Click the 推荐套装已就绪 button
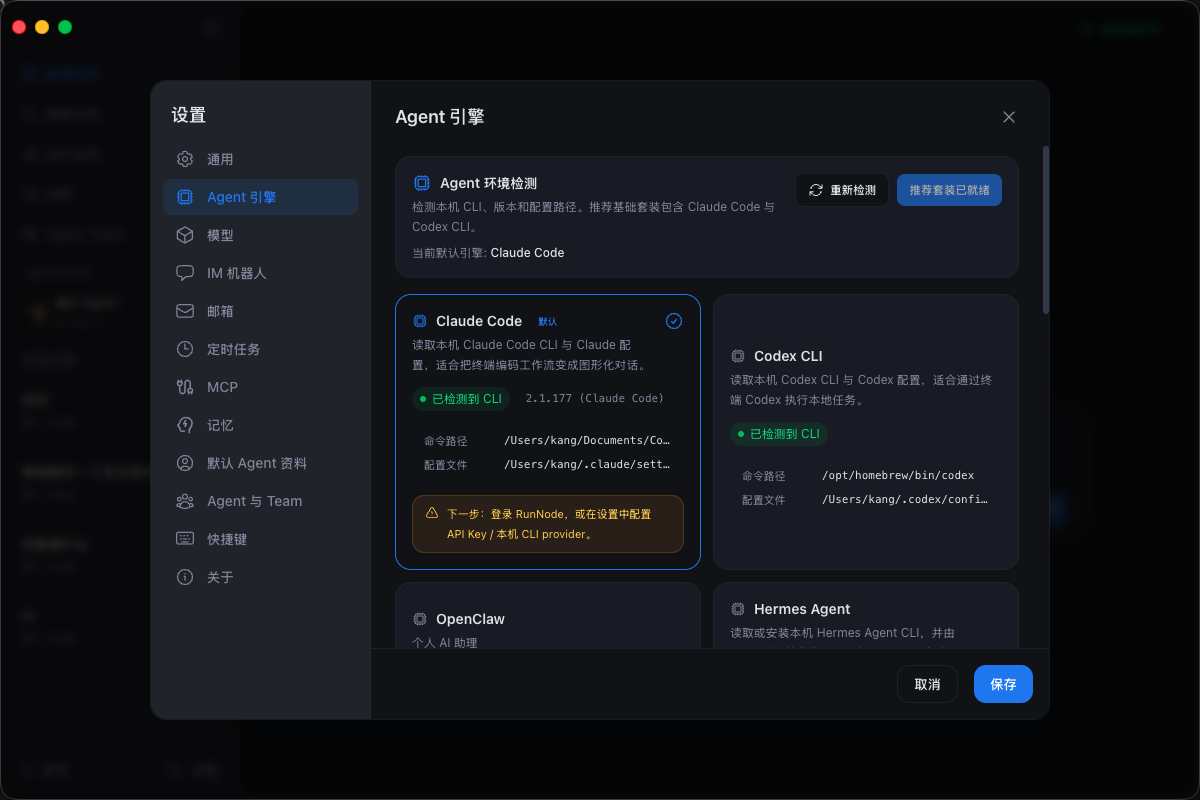The height and width of the screenshot is (800, 1200). pyautogui.click(x=949, y=190)
